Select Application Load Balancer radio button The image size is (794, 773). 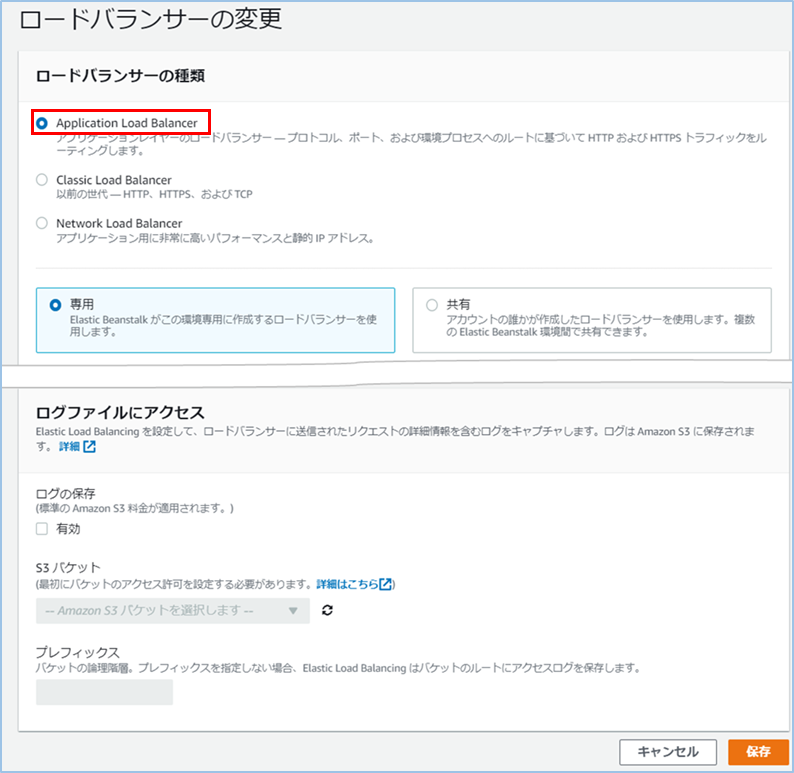click(x=42, y=123)
